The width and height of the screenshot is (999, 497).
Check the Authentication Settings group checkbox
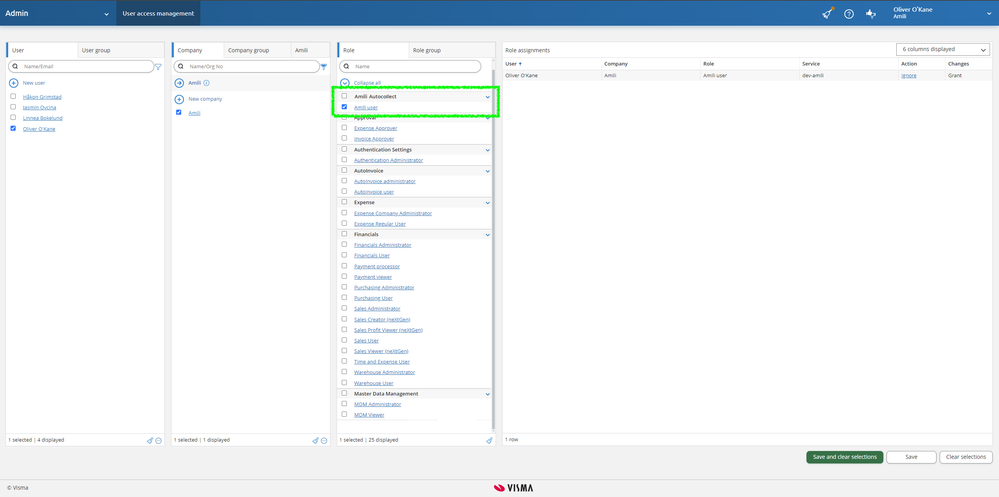coord(345,149)
